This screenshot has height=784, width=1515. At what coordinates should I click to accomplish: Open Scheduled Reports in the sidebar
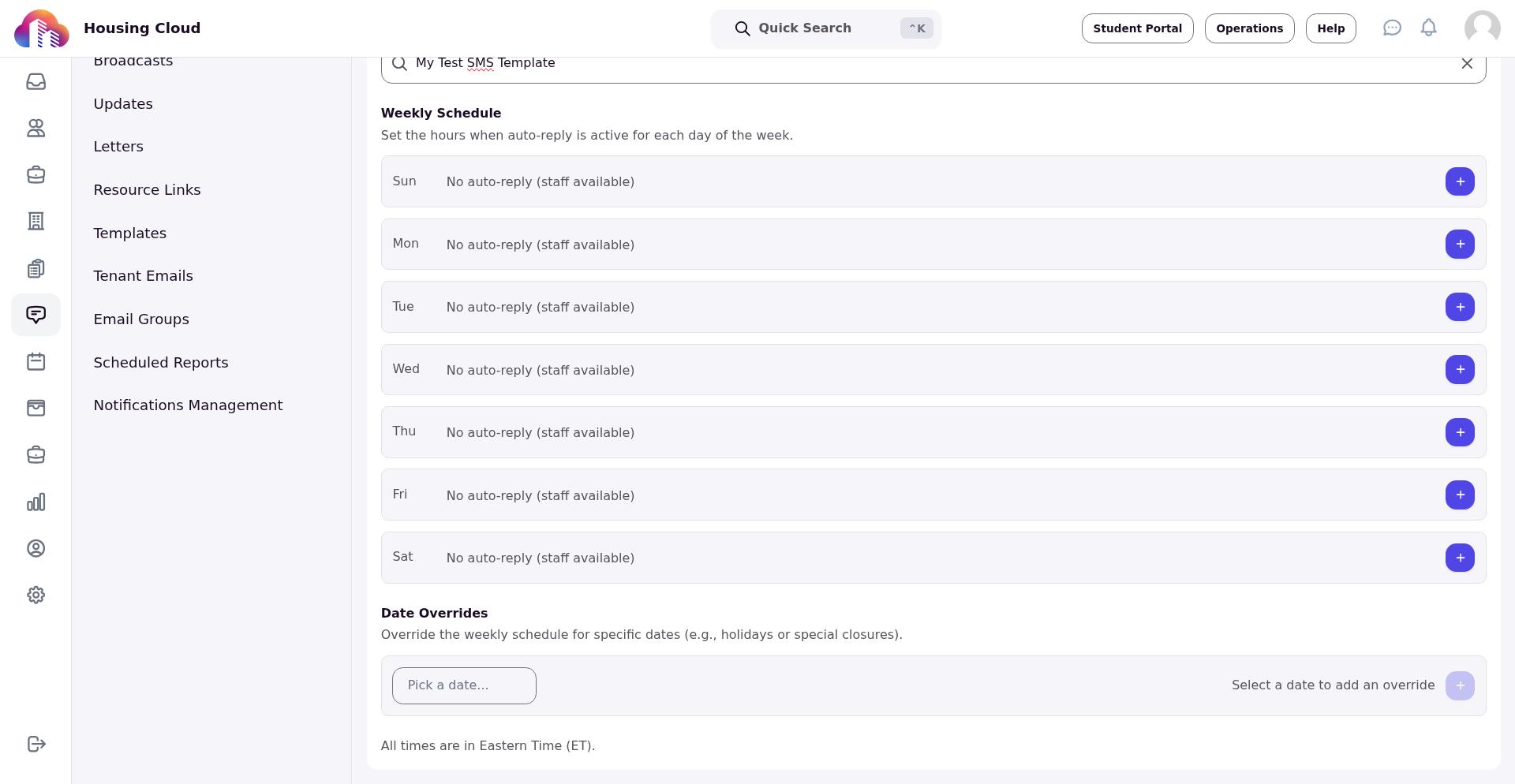(x=161, y=363)
